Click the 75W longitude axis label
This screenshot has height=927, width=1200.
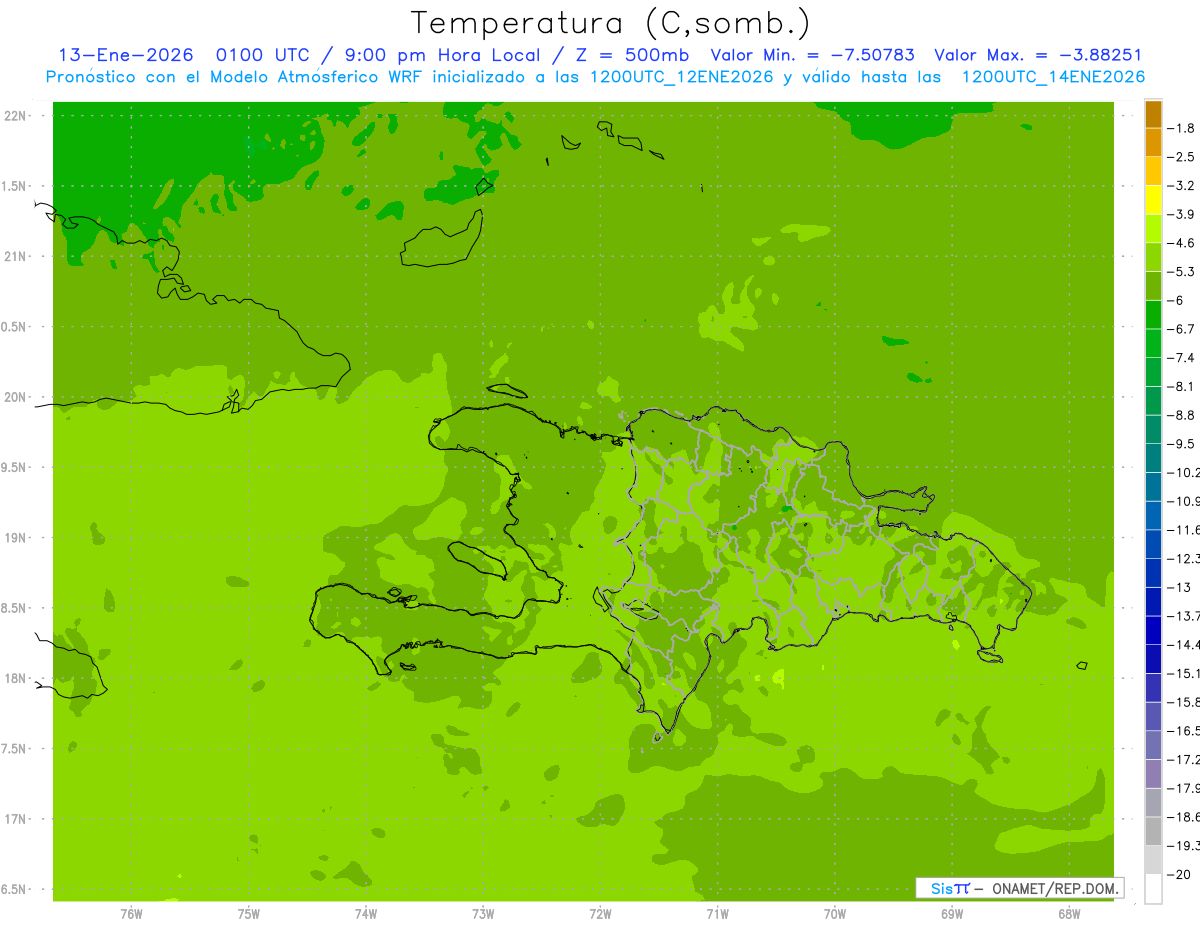click(248, 914)
